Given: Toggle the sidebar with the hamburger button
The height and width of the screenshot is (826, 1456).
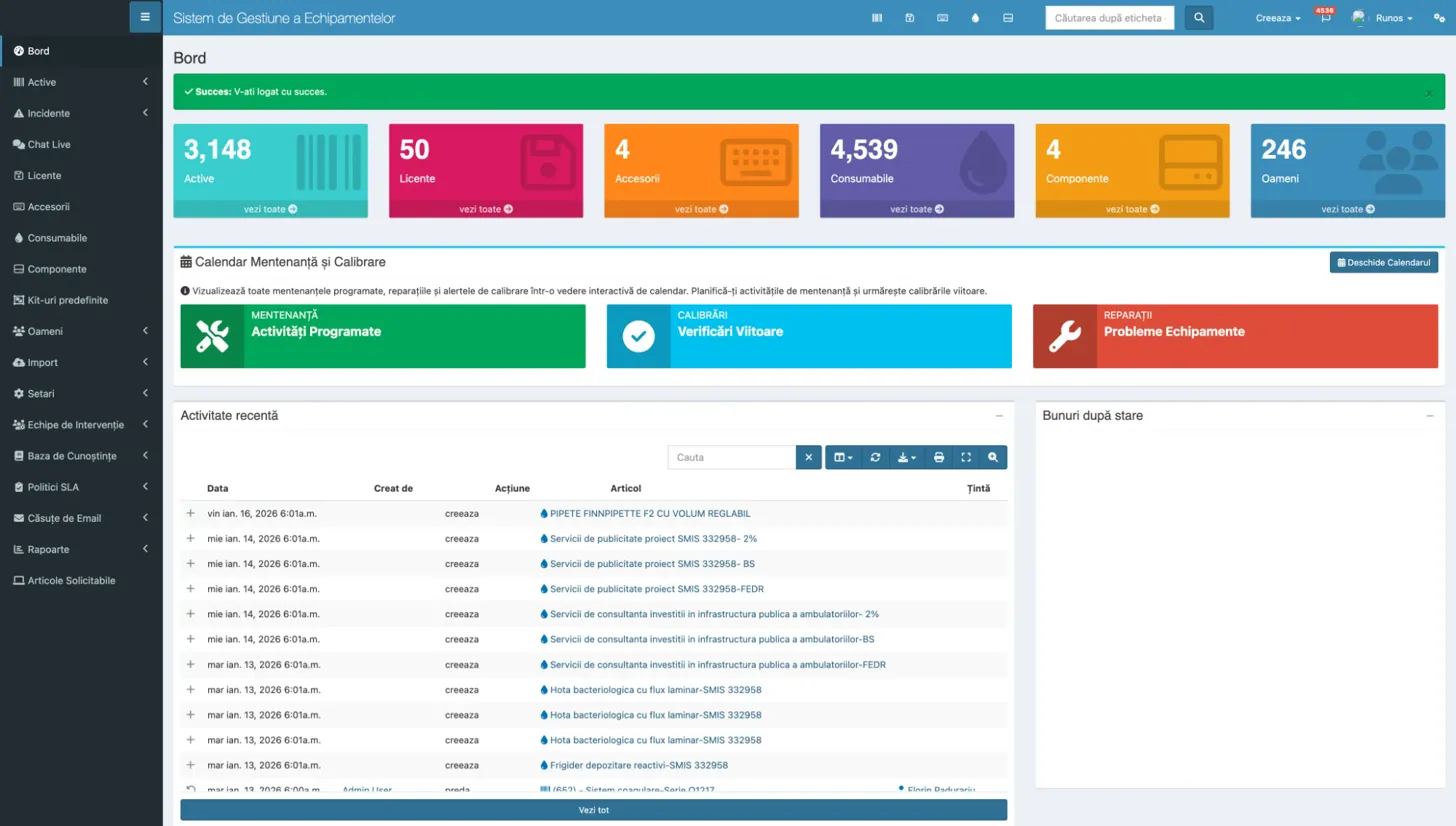Looking at the screenshot, I should tap(145, 16).
